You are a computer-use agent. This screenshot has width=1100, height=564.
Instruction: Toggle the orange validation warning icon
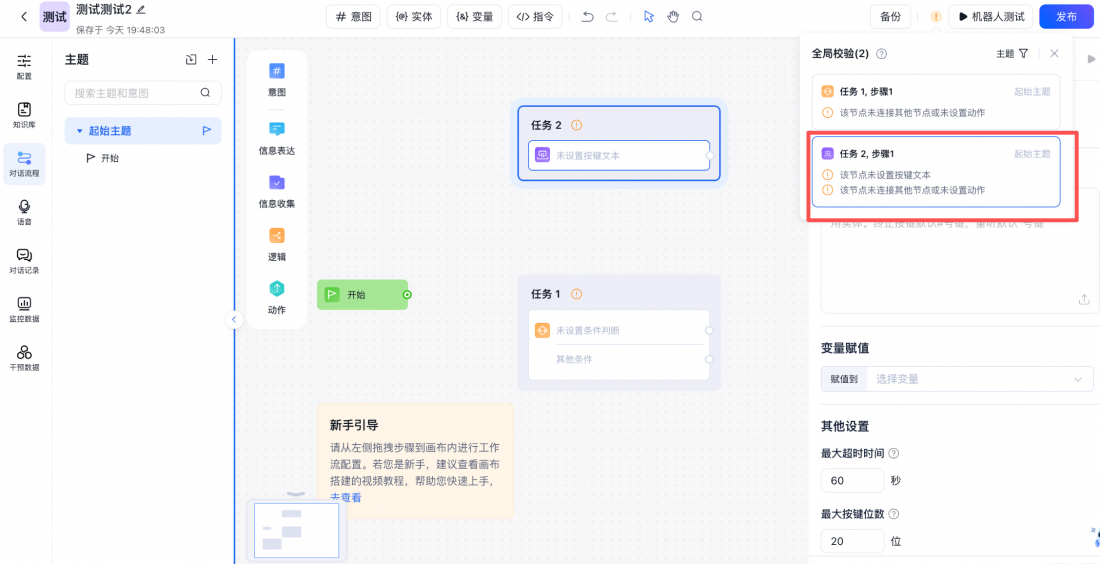click(x=936, y=16)
